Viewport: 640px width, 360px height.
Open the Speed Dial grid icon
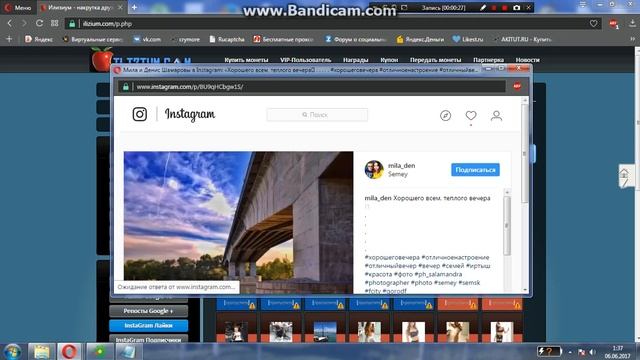coord(54,23)
